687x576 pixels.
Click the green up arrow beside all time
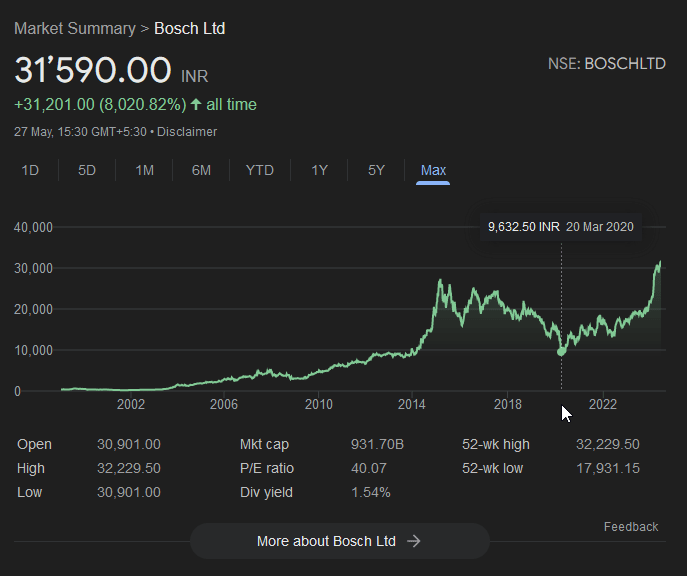195,105
